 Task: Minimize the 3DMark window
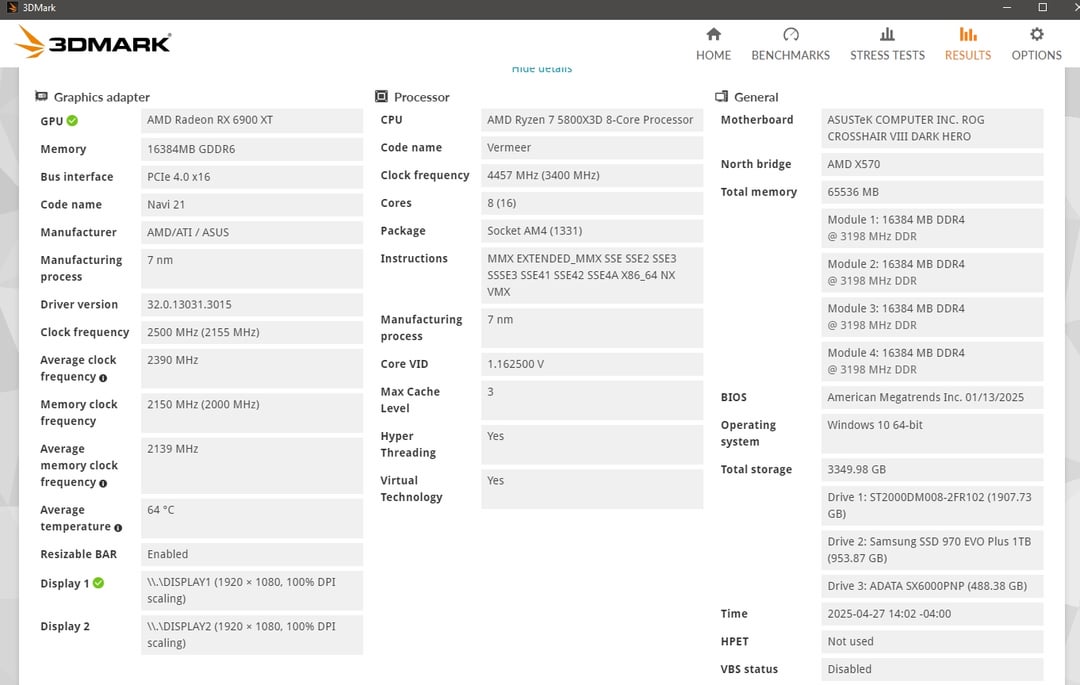pyautogui.click(x=1007, y=8)
